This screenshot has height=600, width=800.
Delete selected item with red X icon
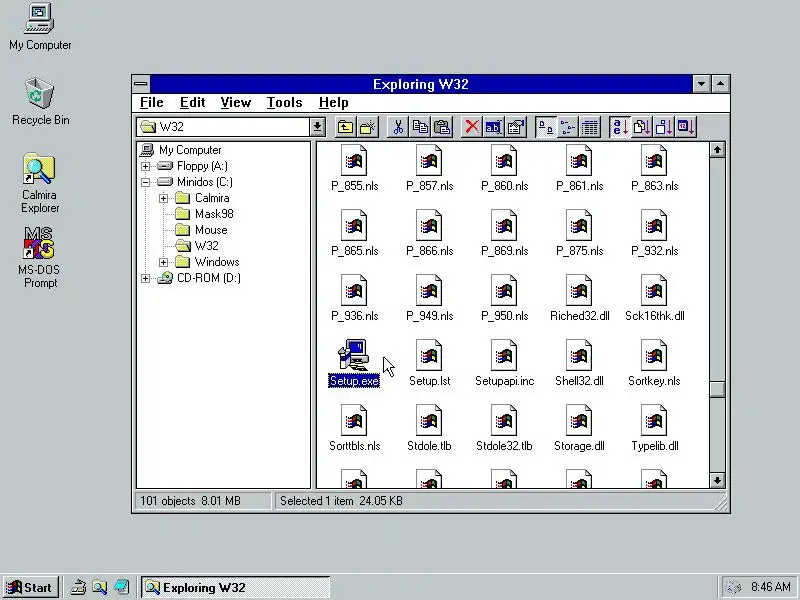pyautogui.click(x=472, y=127)
